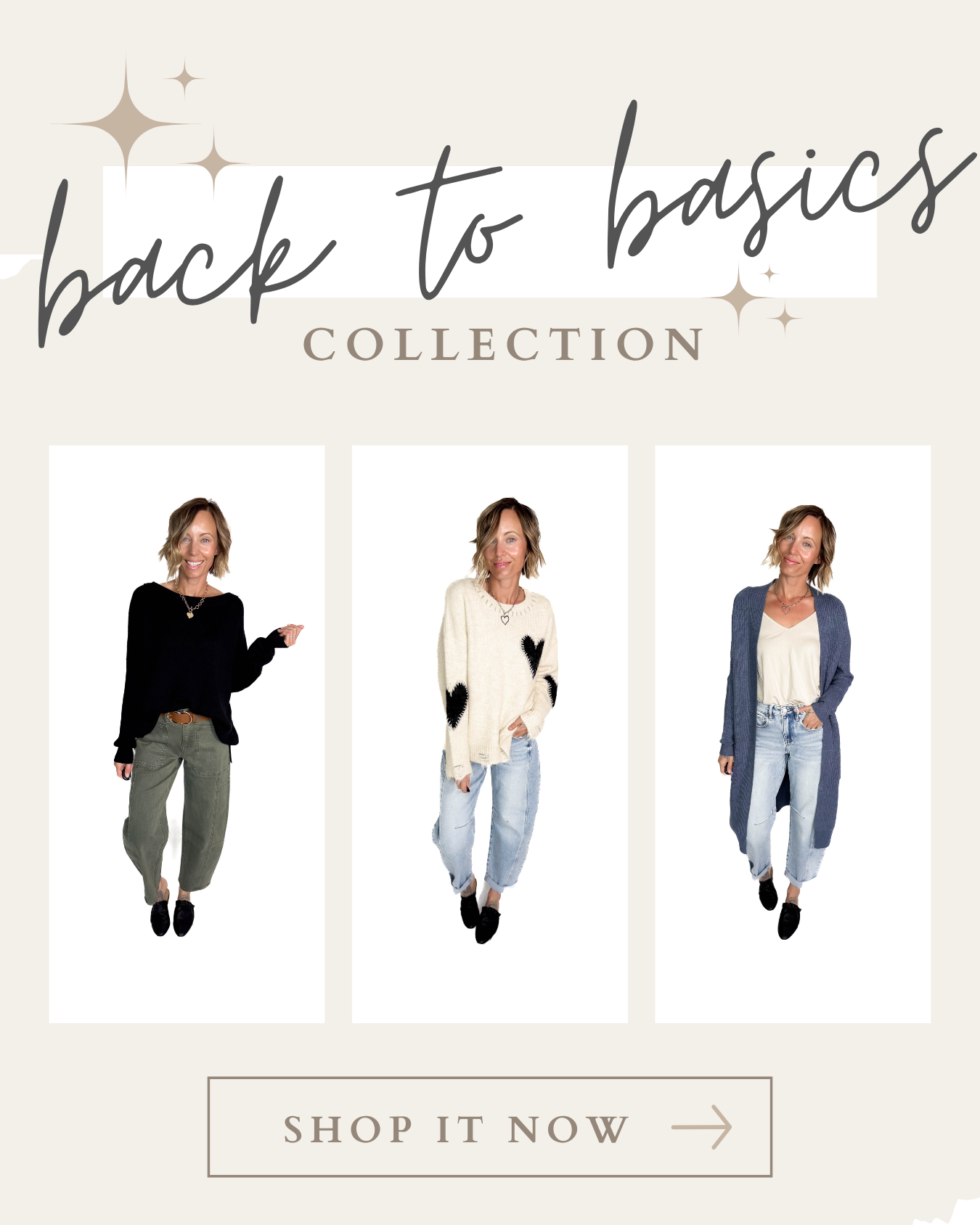This screenshot has height=1225, width=980.
Task: Click the black mule shoes in first photo
Action: [173, 916]
